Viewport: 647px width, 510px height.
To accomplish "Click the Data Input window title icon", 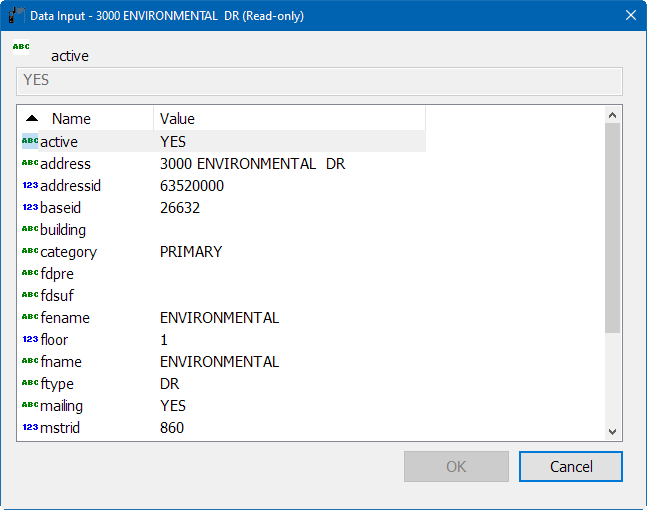I will pyautogui.click(x=17, y=16).
